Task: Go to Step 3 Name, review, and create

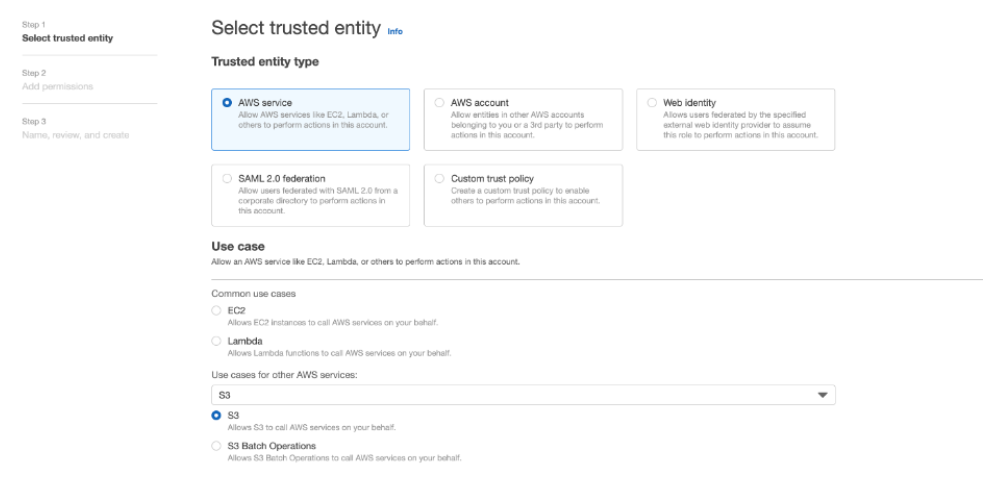Action: 75,135
